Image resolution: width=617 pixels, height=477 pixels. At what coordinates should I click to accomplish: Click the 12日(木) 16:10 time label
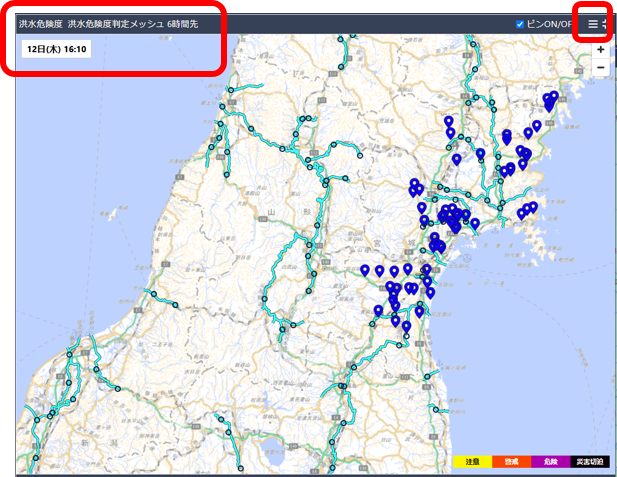coord(56,49)
